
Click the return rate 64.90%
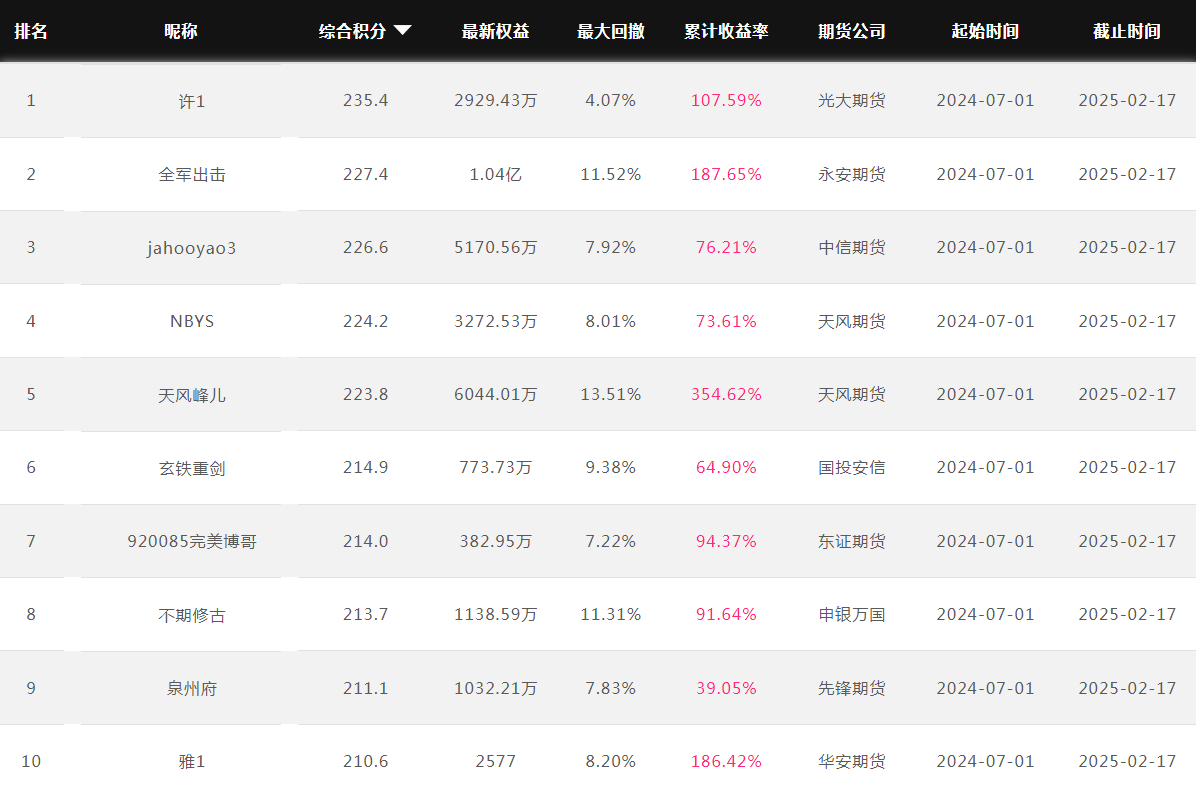pos(726,468)
